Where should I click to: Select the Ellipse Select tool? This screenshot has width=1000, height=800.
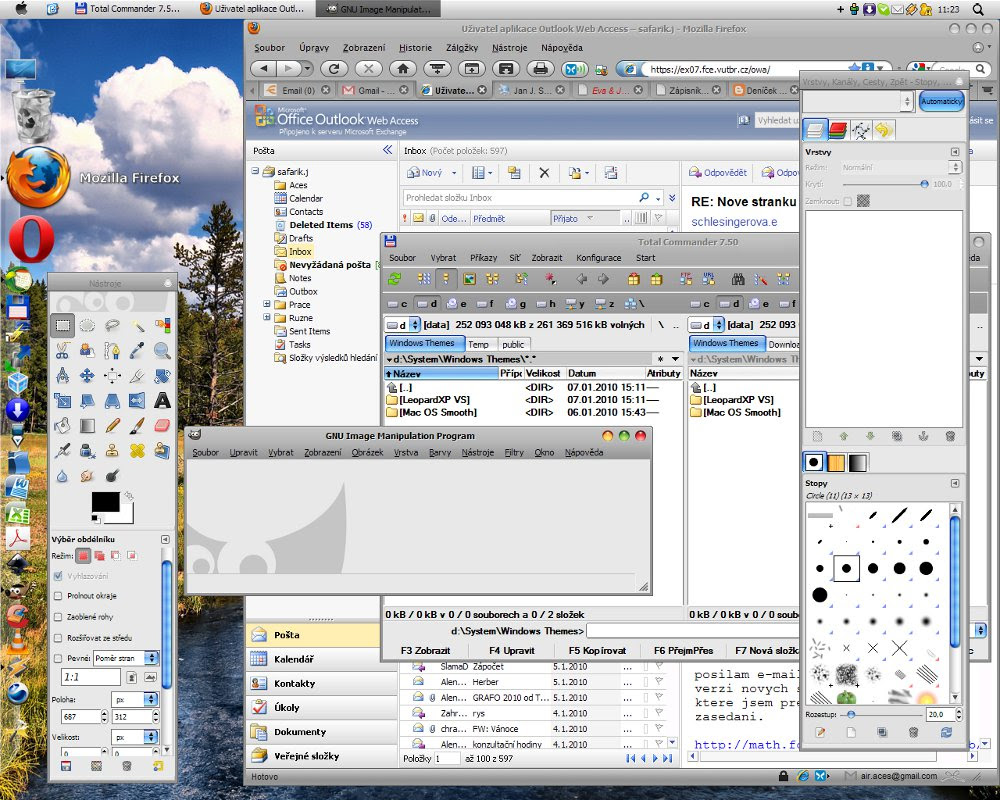pyautogui.click(x=87, y=326)
